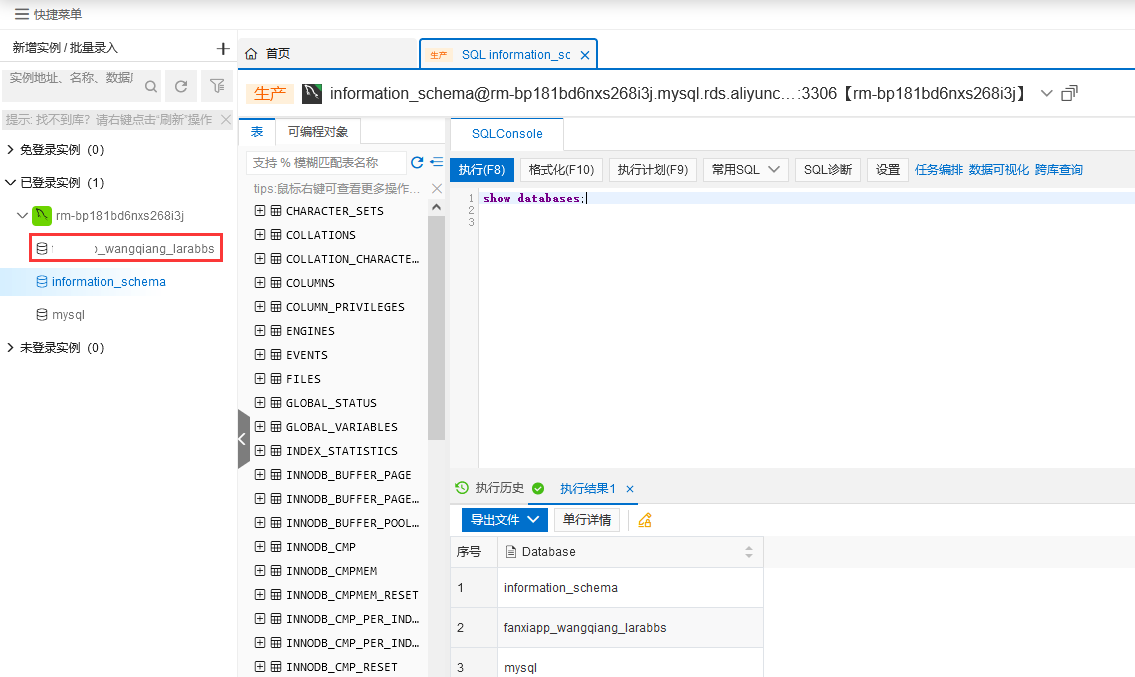Refresh the table list
The image size is (1135, 677).
pyautogui.click(x=418, y=162)
